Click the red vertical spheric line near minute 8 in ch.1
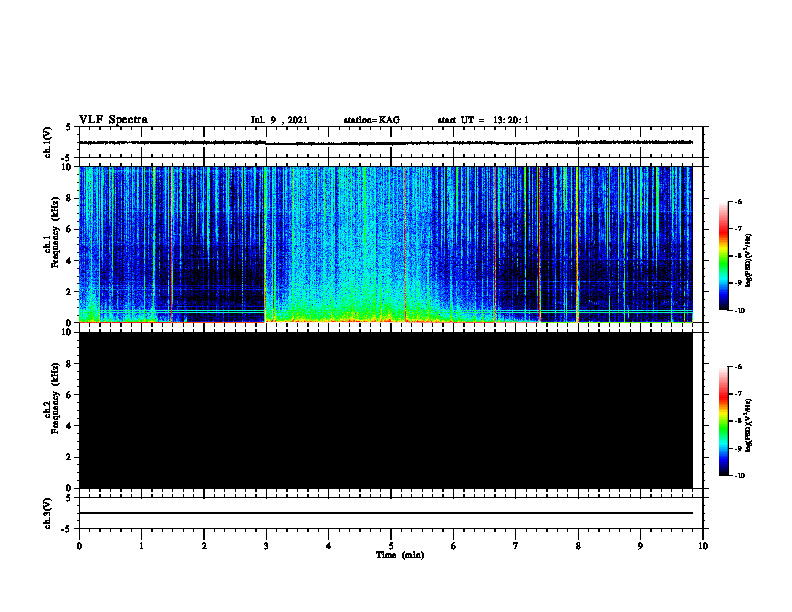This screenshot has height=612, width=792. pos(577,244)
